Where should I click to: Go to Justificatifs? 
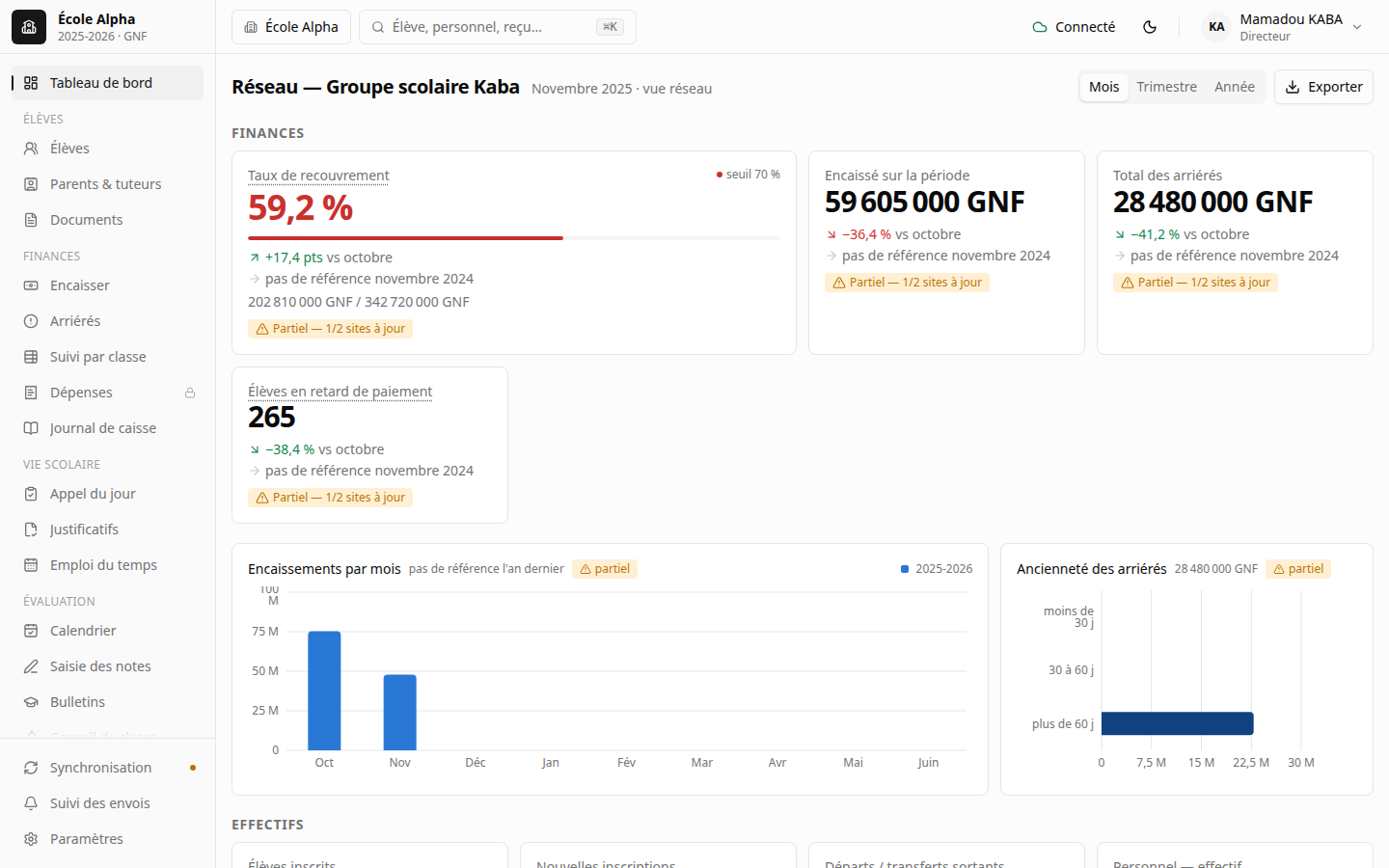[107, 529]
